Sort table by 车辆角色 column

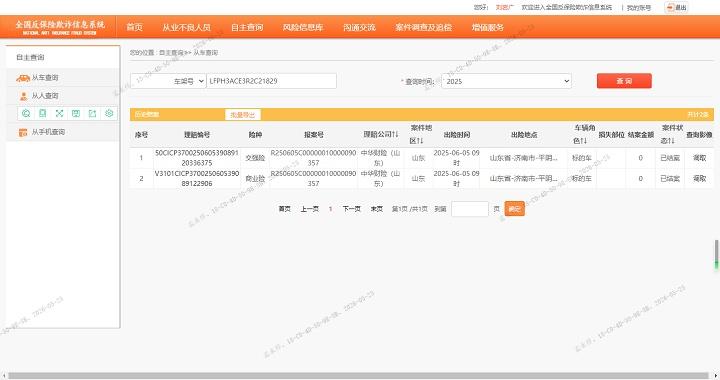584,134
